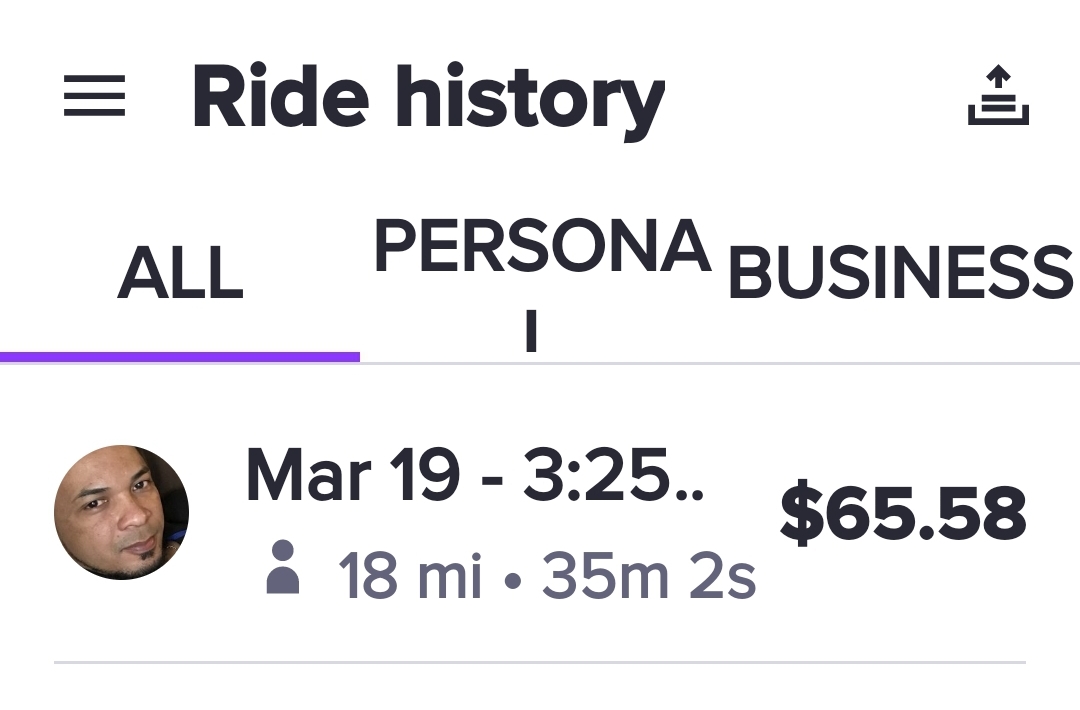Click the $65.58 fare amount

tap(903, 514)
